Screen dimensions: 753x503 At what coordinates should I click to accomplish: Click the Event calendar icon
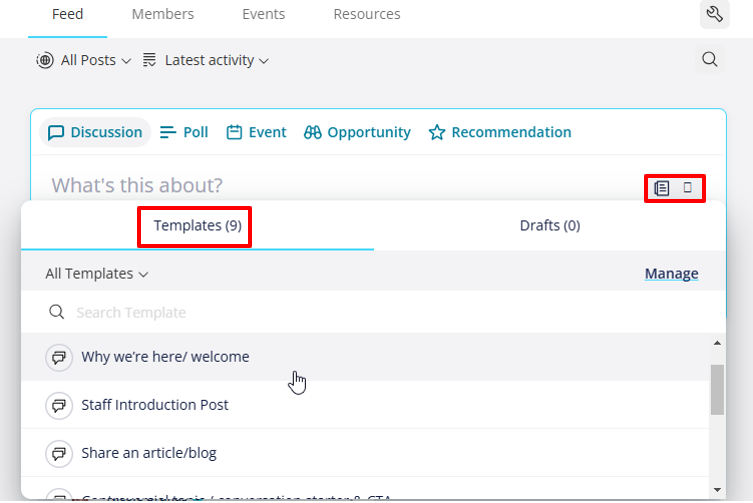(234, 132)
